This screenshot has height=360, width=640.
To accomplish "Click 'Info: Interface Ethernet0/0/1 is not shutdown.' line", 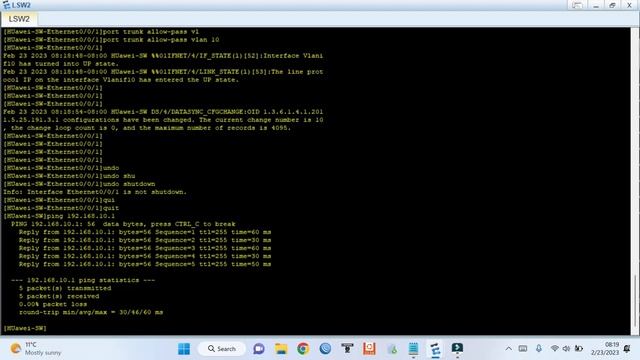I will (95, 192).
